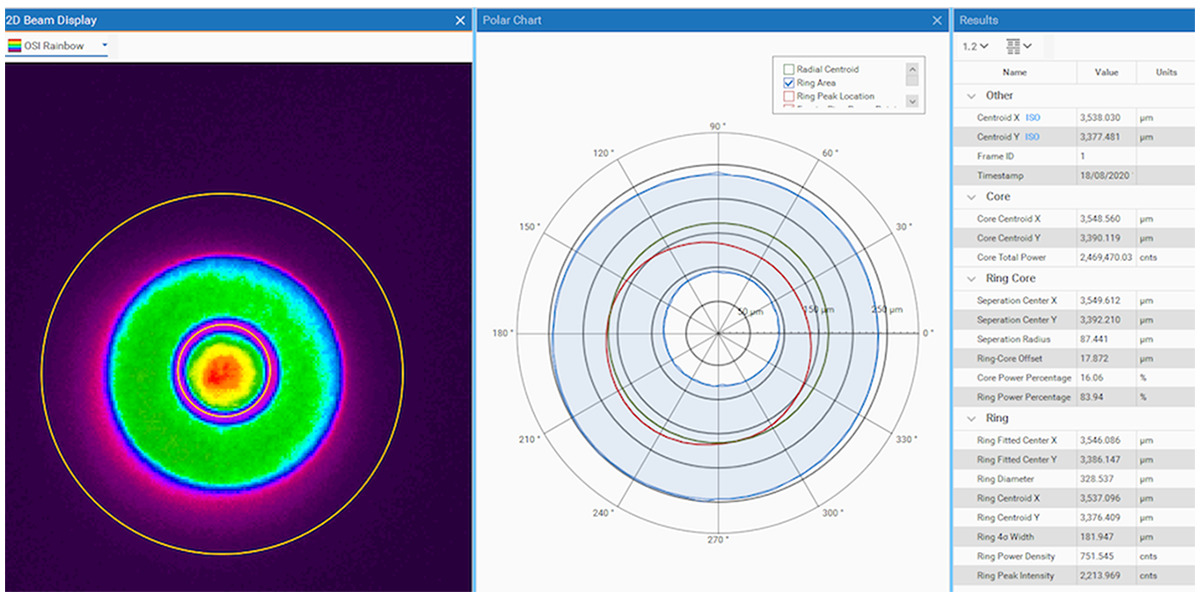Viewport: 1200px width, 600px height.
Task: Collapse the Ring results group
Action: click(x=970, y=418)
